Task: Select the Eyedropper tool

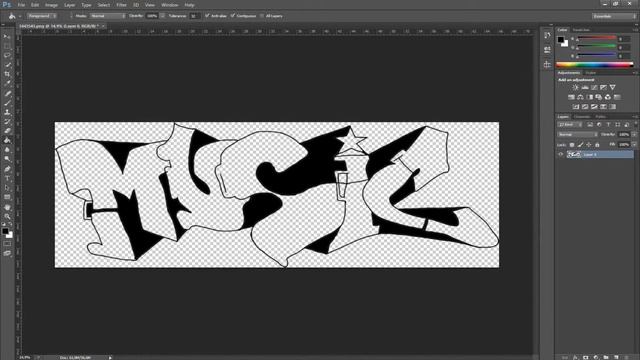Action: 7,84
